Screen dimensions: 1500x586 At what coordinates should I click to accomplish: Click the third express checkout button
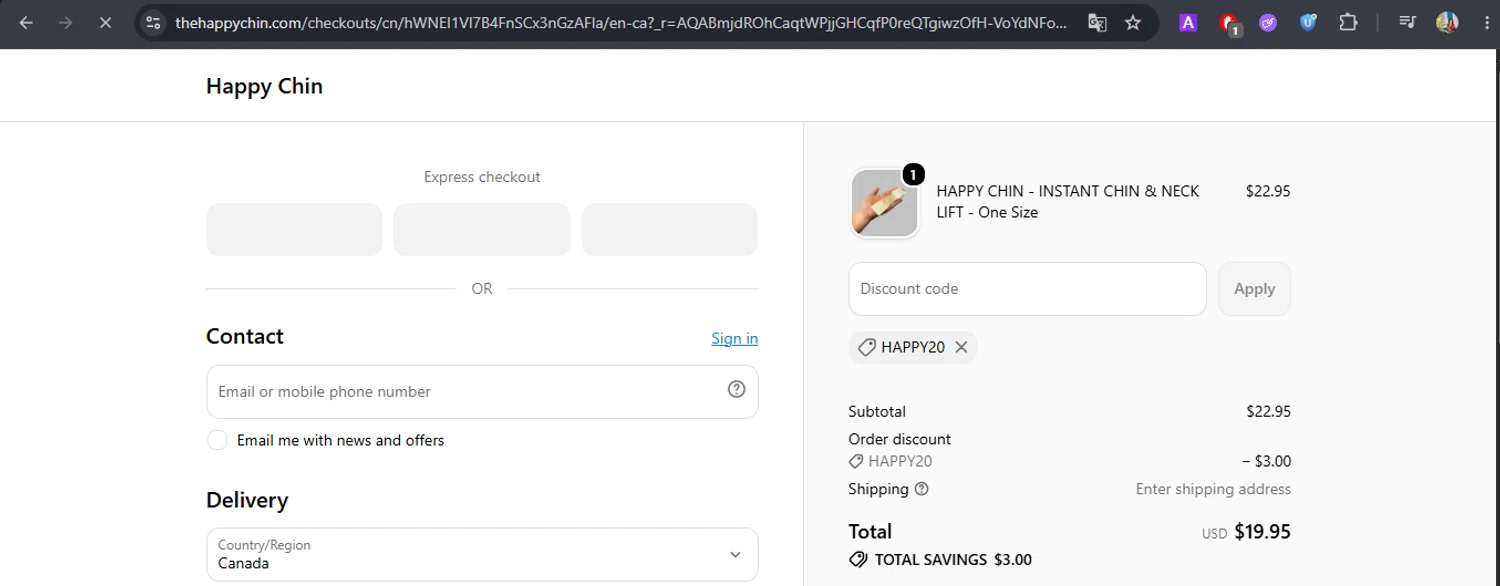(670, 229)
